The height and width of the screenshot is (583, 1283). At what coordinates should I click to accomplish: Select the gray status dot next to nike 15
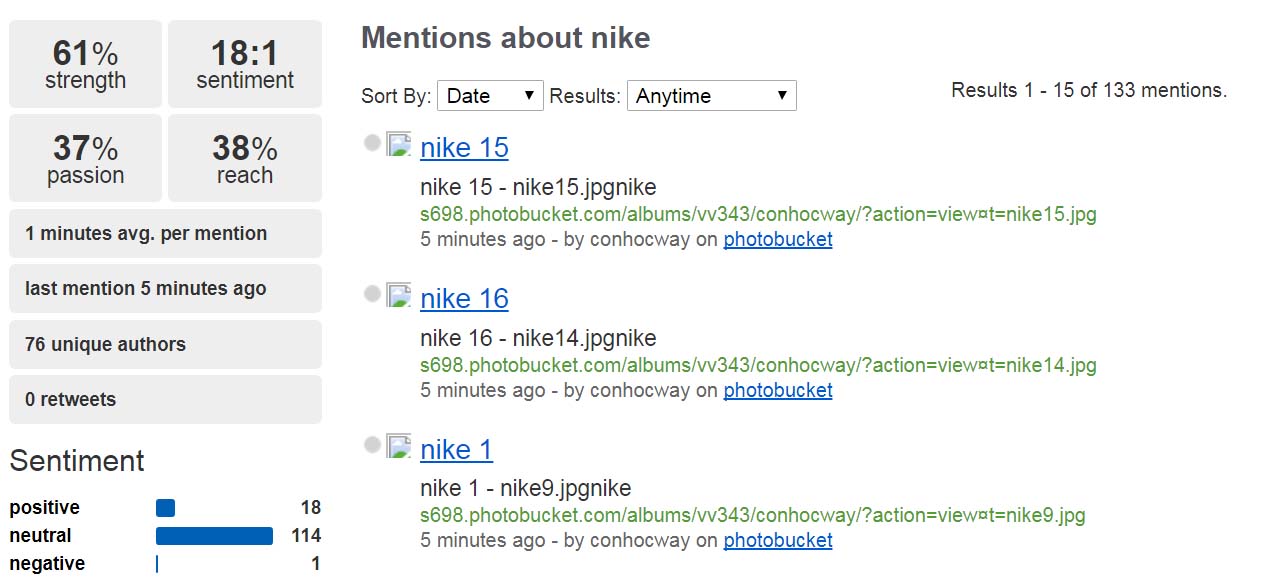coord(373,140)
